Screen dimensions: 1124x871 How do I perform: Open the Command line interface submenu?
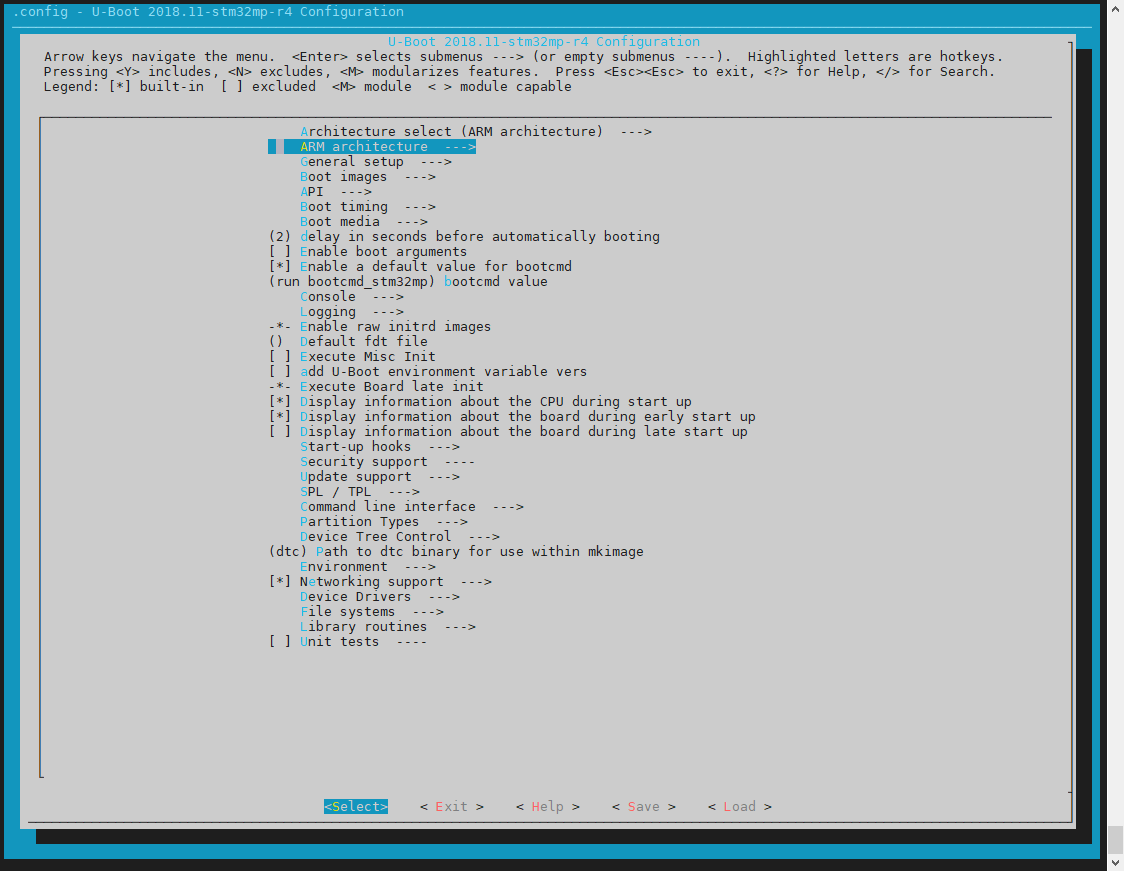point(395,506)
